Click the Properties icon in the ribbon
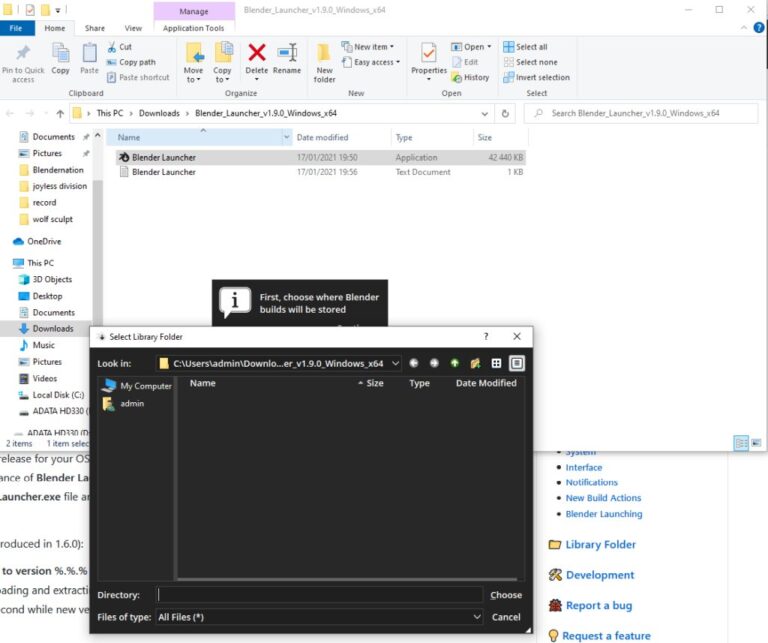 click(429, 58)
